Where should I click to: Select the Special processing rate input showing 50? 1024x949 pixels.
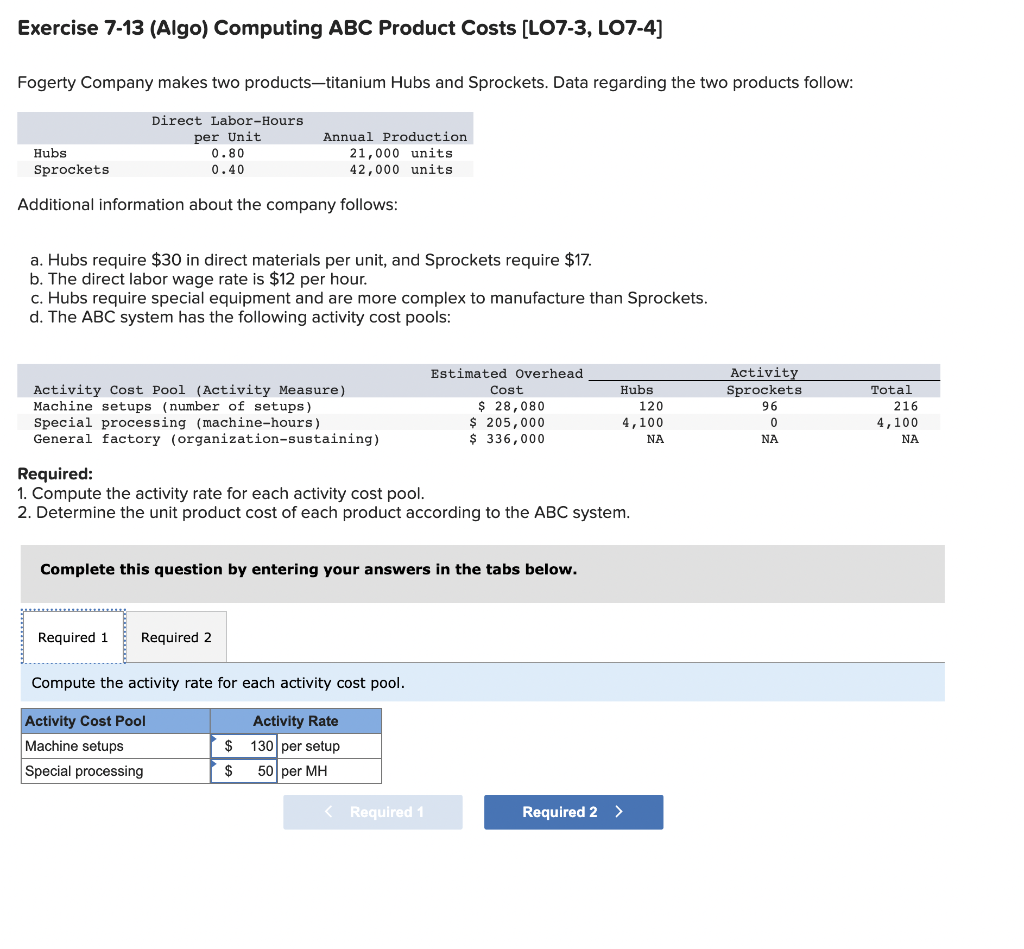243,770
